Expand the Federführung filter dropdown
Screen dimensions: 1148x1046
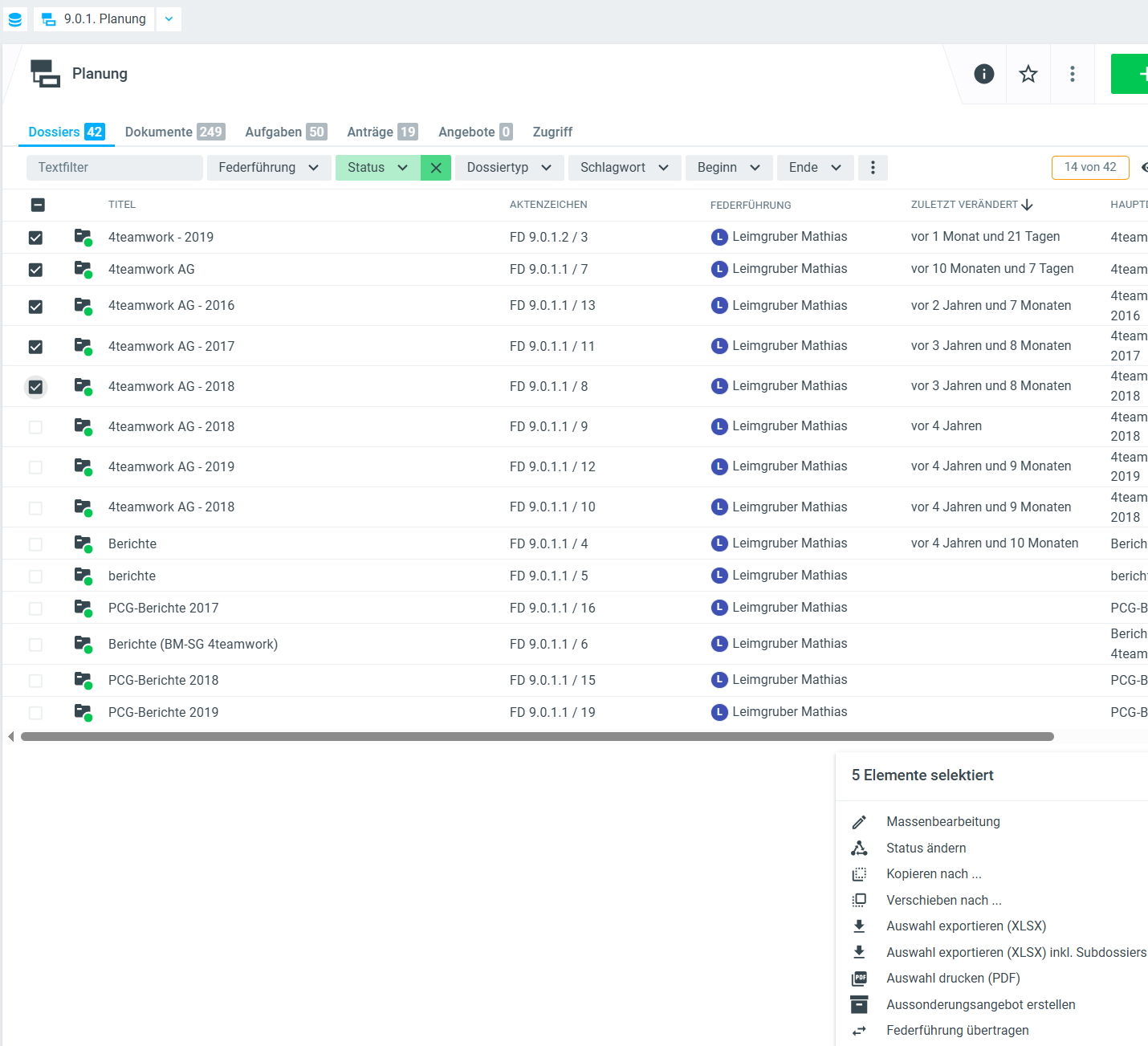[x=268, y=168]
